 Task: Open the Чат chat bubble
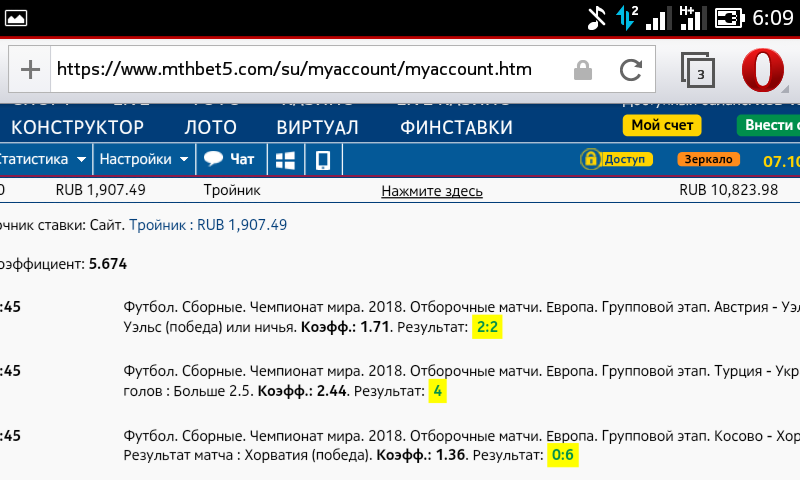229,159
